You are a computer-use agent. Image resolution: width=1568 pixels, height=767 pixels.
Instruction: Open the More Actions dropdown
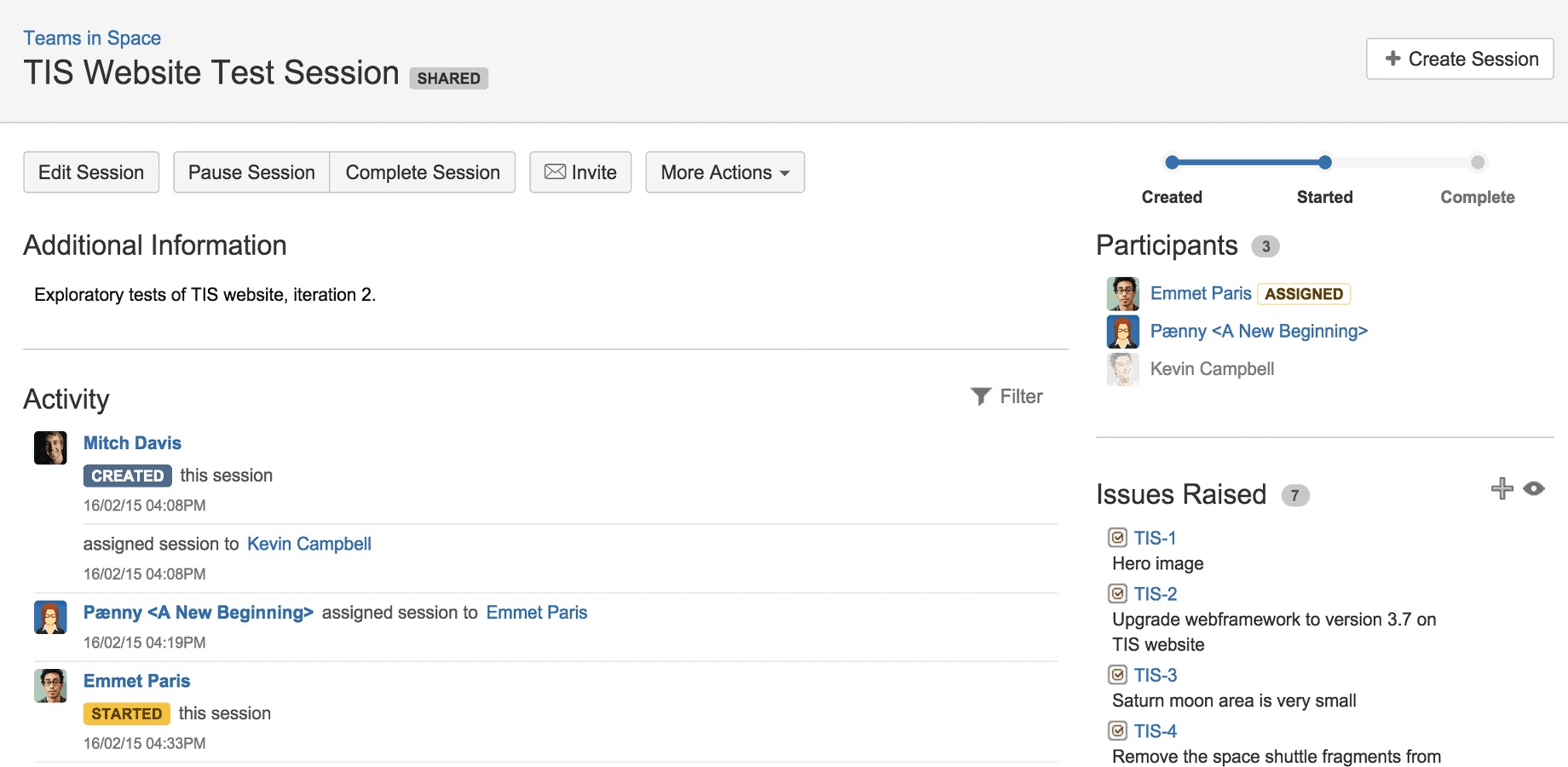[724, 172]
